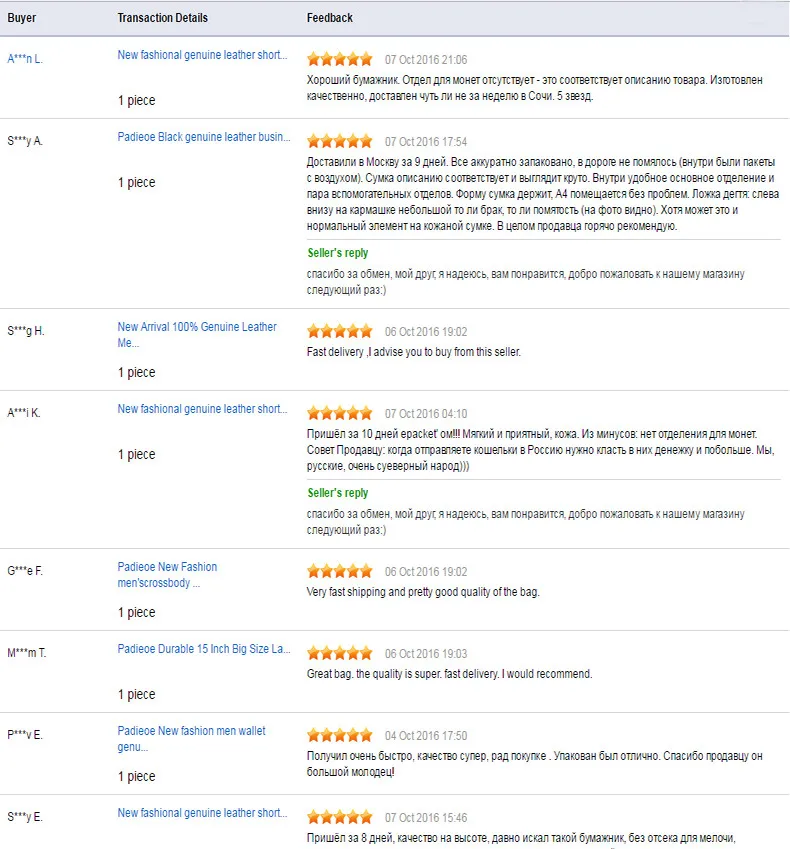Click the star rating on S***g H. review
Image resolution: width=790 pixels, height=849 pixels.
[x=339, y=331]
